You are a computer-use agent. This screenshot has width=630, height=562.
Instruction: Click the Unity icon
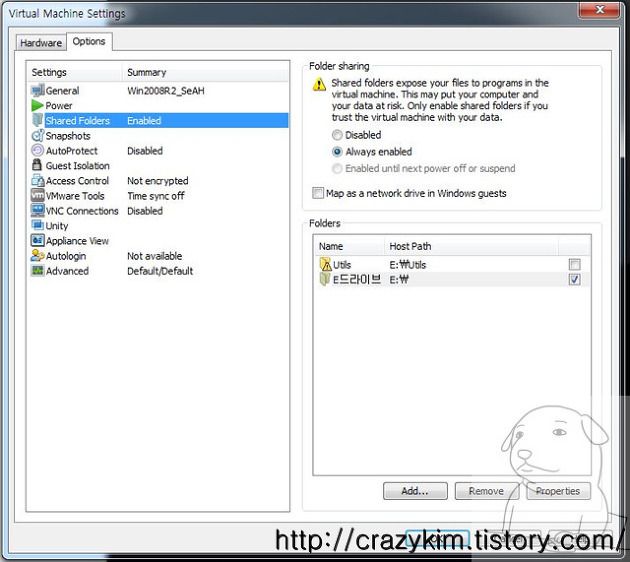(37, 225)
